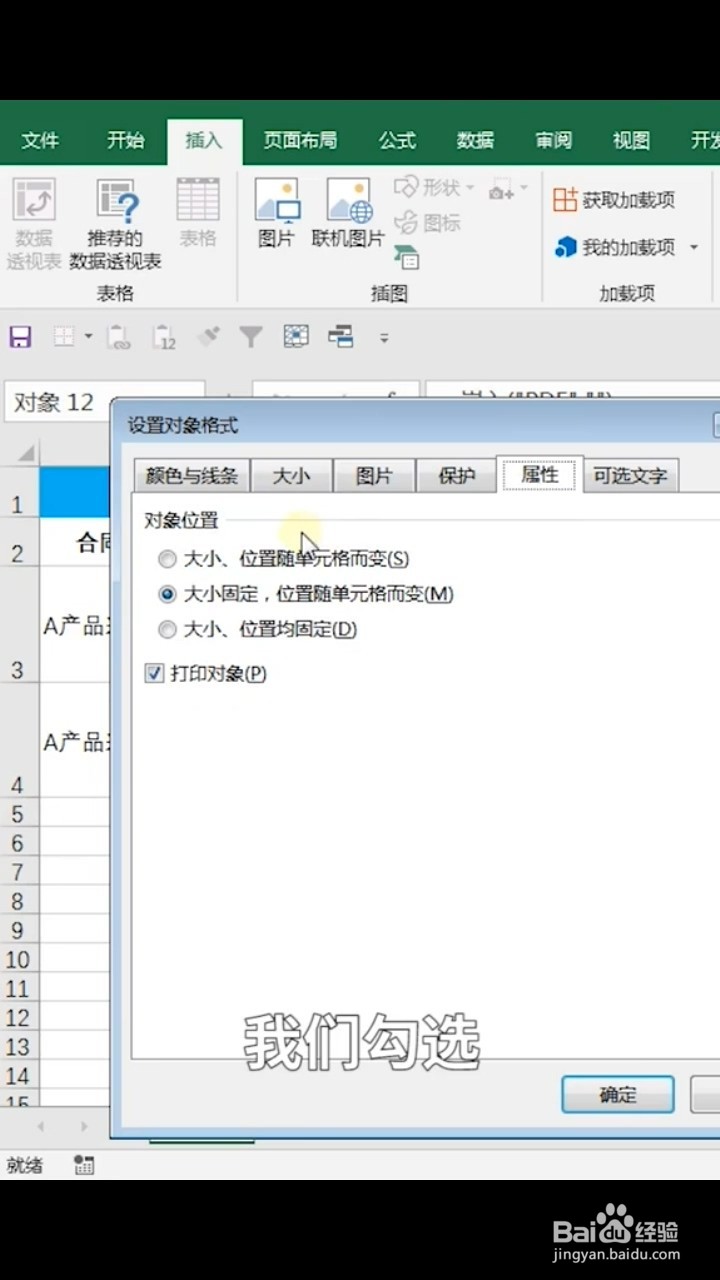The width and height of the screenshot is (720, 1280).
Task: Open the 可选文字 dialog tab
Action: click(x=630, y=476)
